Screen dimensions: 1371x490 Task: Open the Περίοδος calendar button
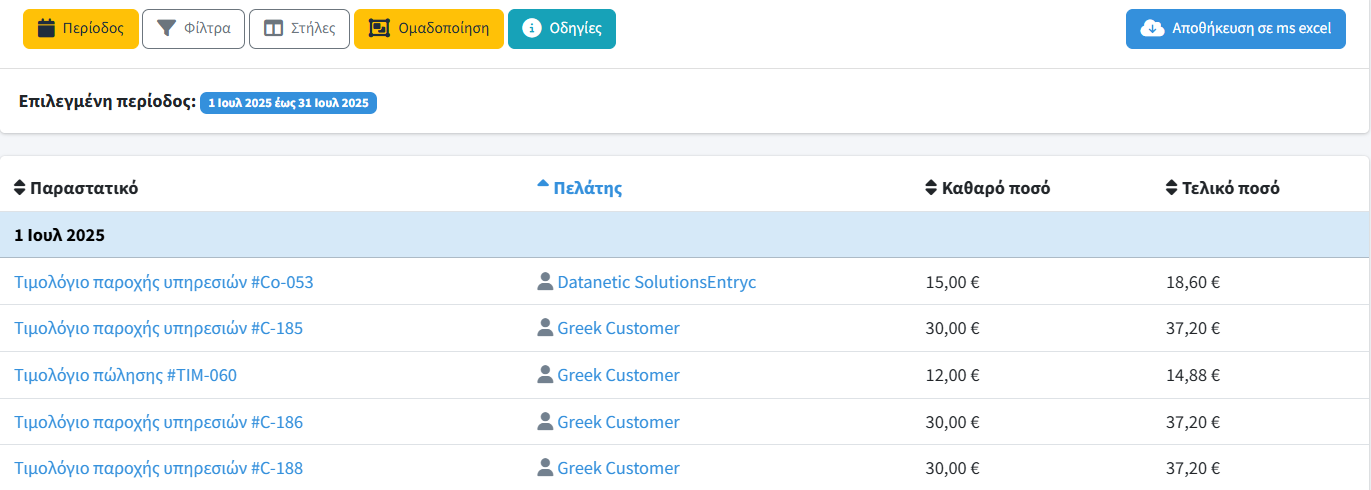pos(80,28)
